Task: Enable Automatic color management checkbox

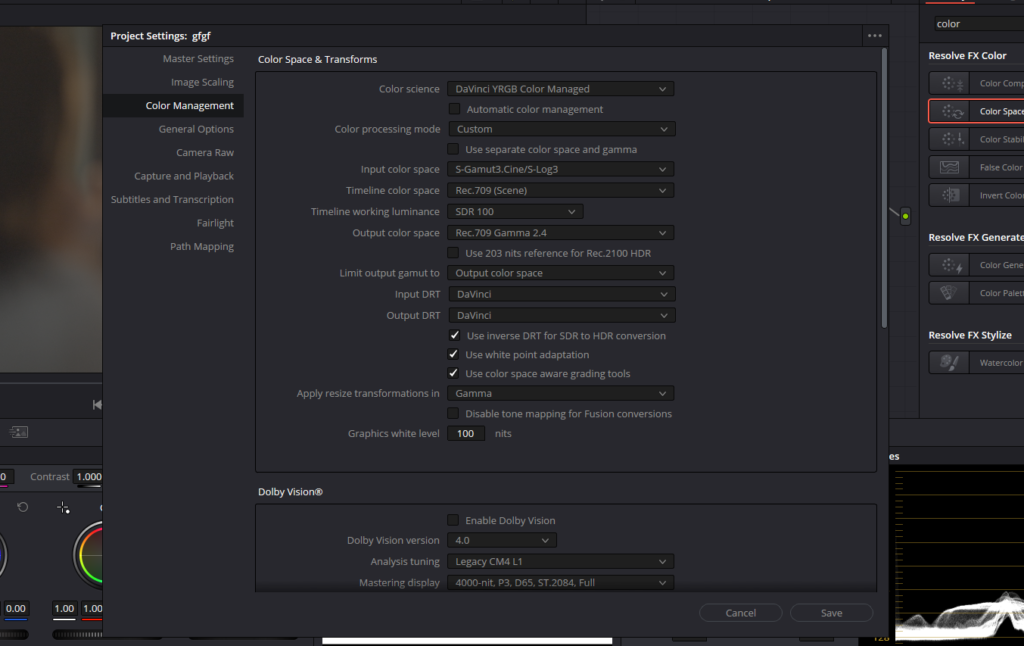Action: pyautogui.click(x=454, y=109)
